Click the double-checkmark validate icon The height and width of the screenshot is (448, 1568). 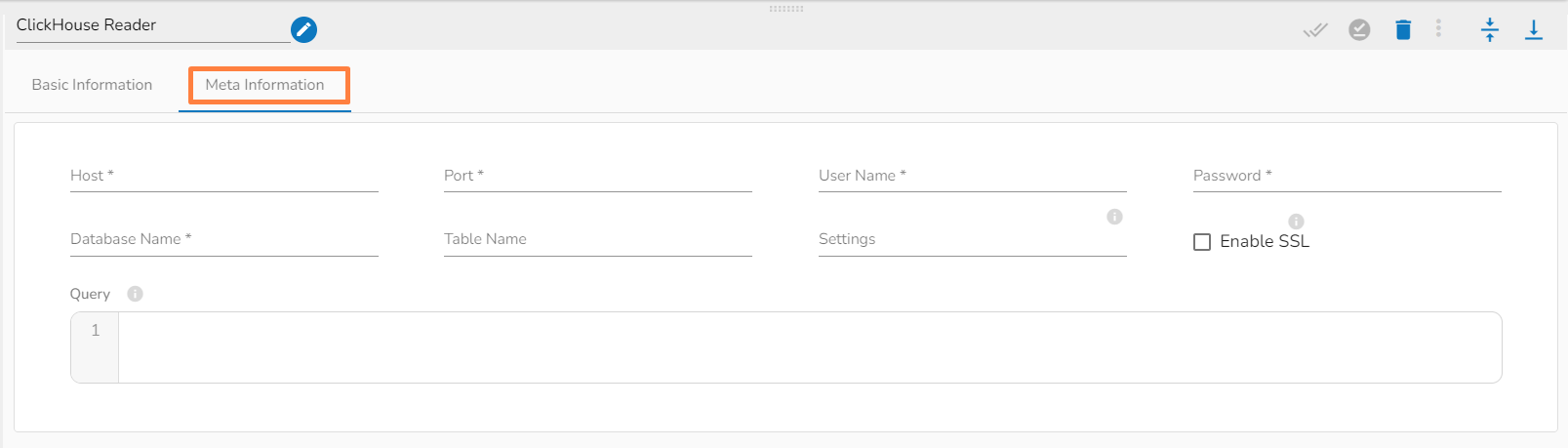(x=1315, y=30)
